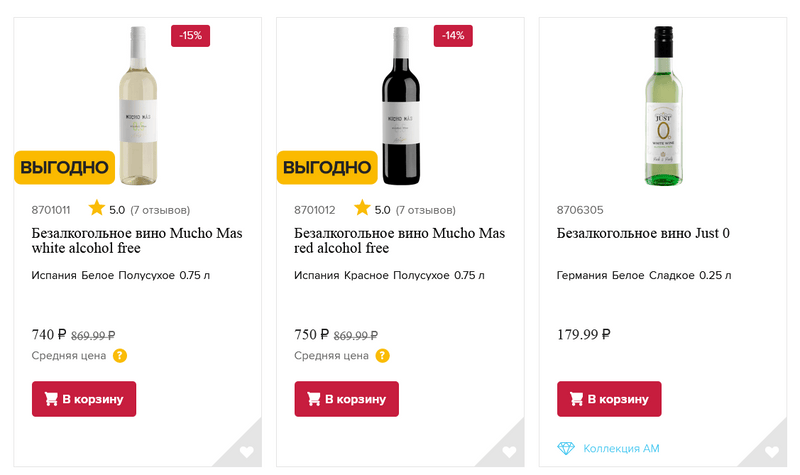
Task: Open the Безалкогольное вино Just 0 title link
Action: point(643,233)
